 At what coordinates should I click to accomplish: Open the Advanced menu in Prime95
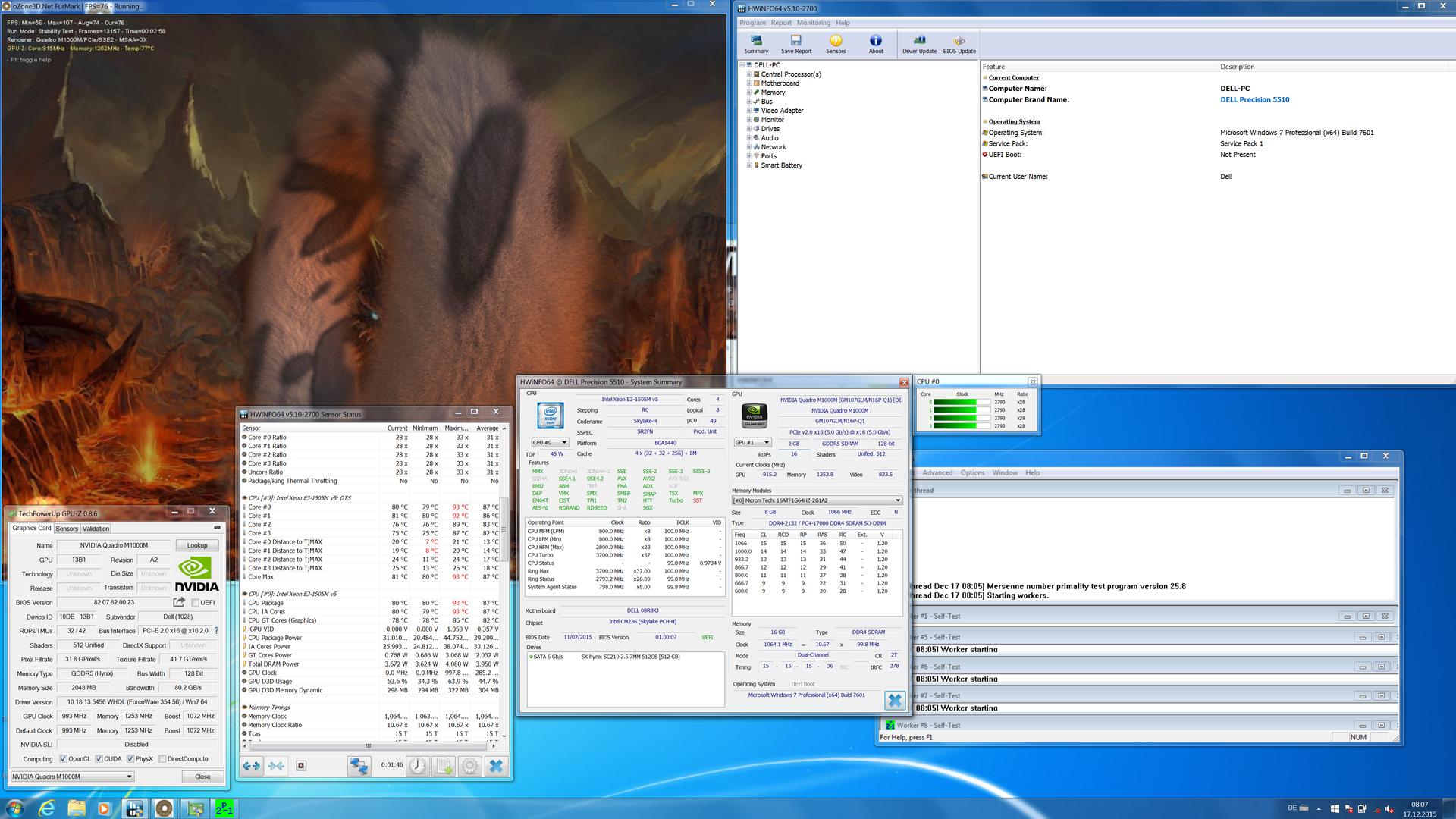(937, 473)
